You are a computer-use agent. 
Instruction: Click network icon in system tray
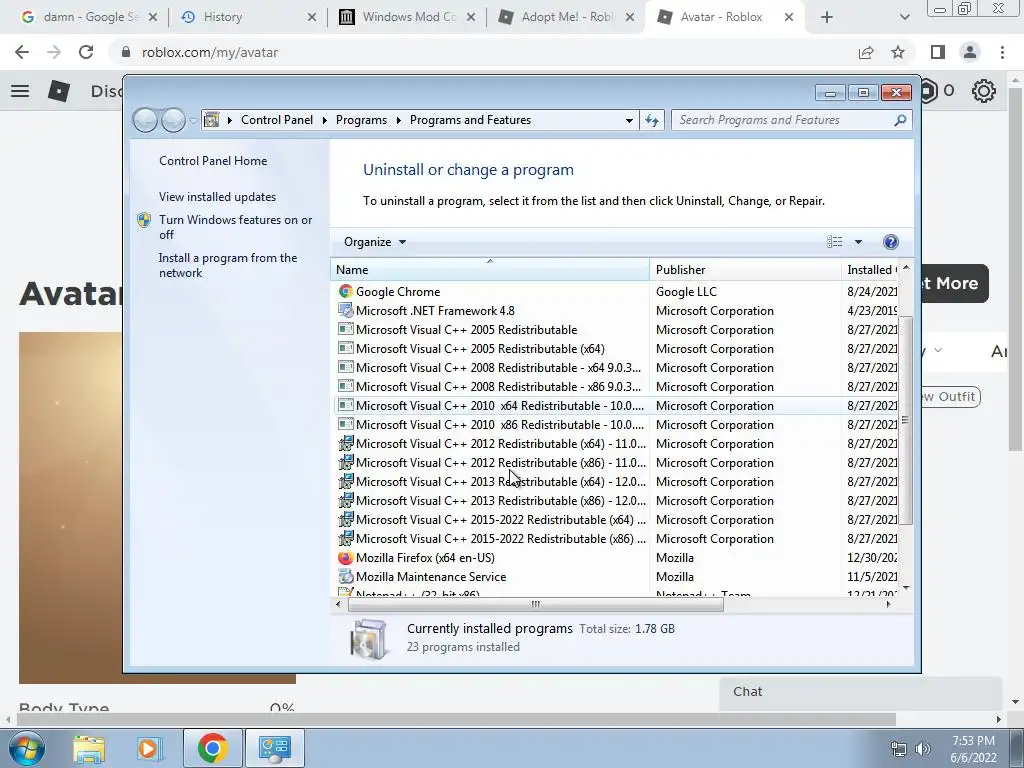coord(899,749)
